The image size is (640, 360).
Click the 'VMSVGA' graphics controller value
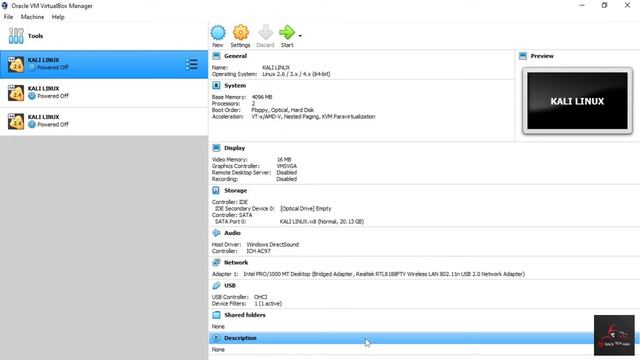(287, 166)
